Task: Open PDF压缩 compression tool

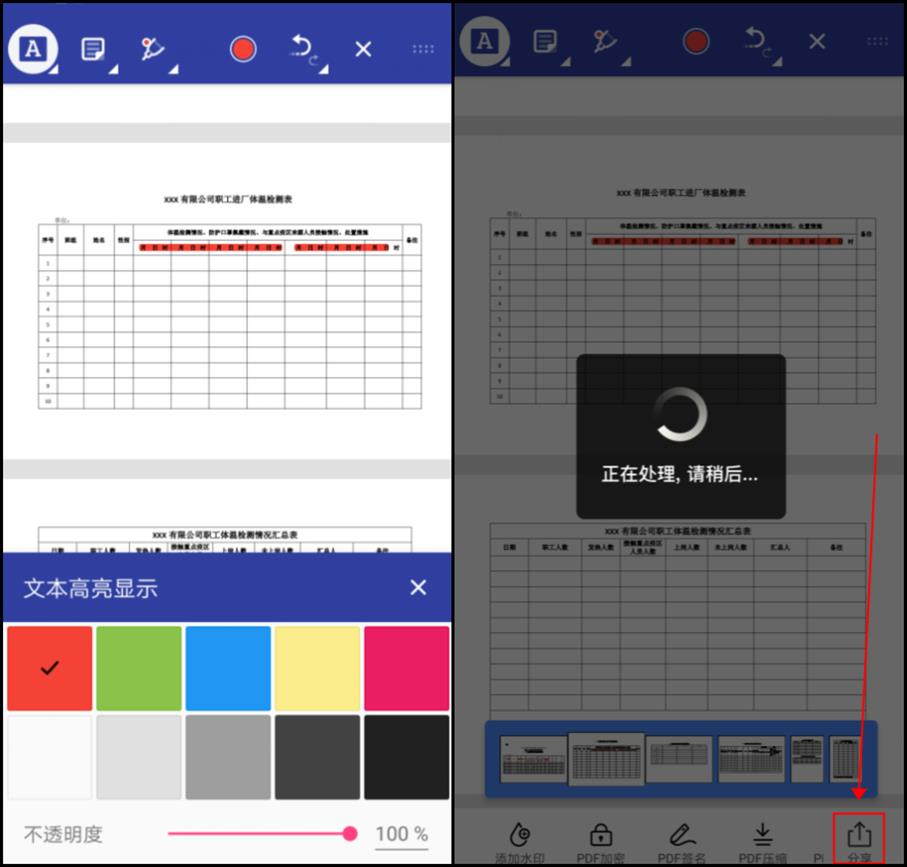Action: (x=763, y=842)
